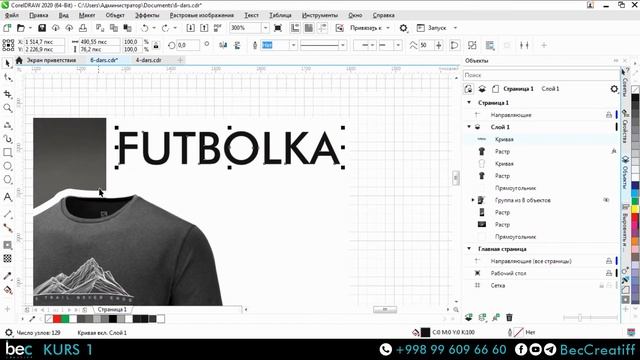Open outline width dropdown
The image size is (640, 360).
(x=293, y=45)
